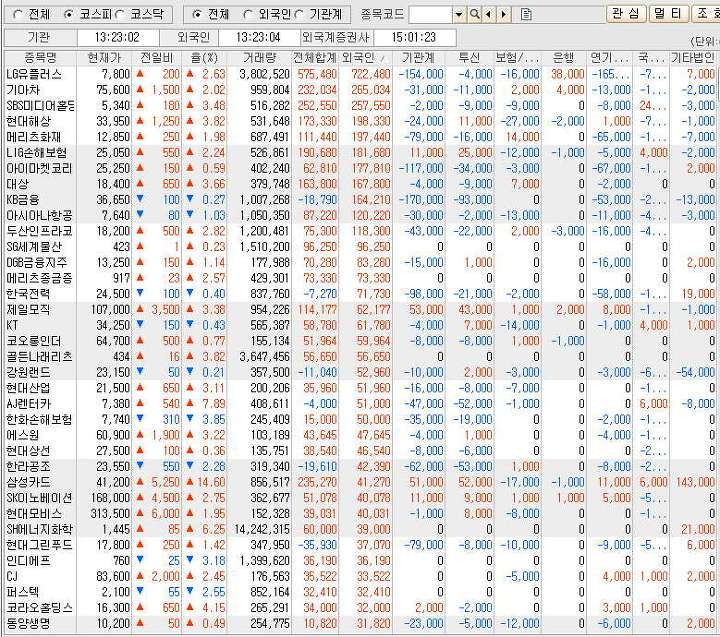Click KB금융 기관계 value -170,000
720x637 pixels.
pyautogui.click(x=421, y=200)
